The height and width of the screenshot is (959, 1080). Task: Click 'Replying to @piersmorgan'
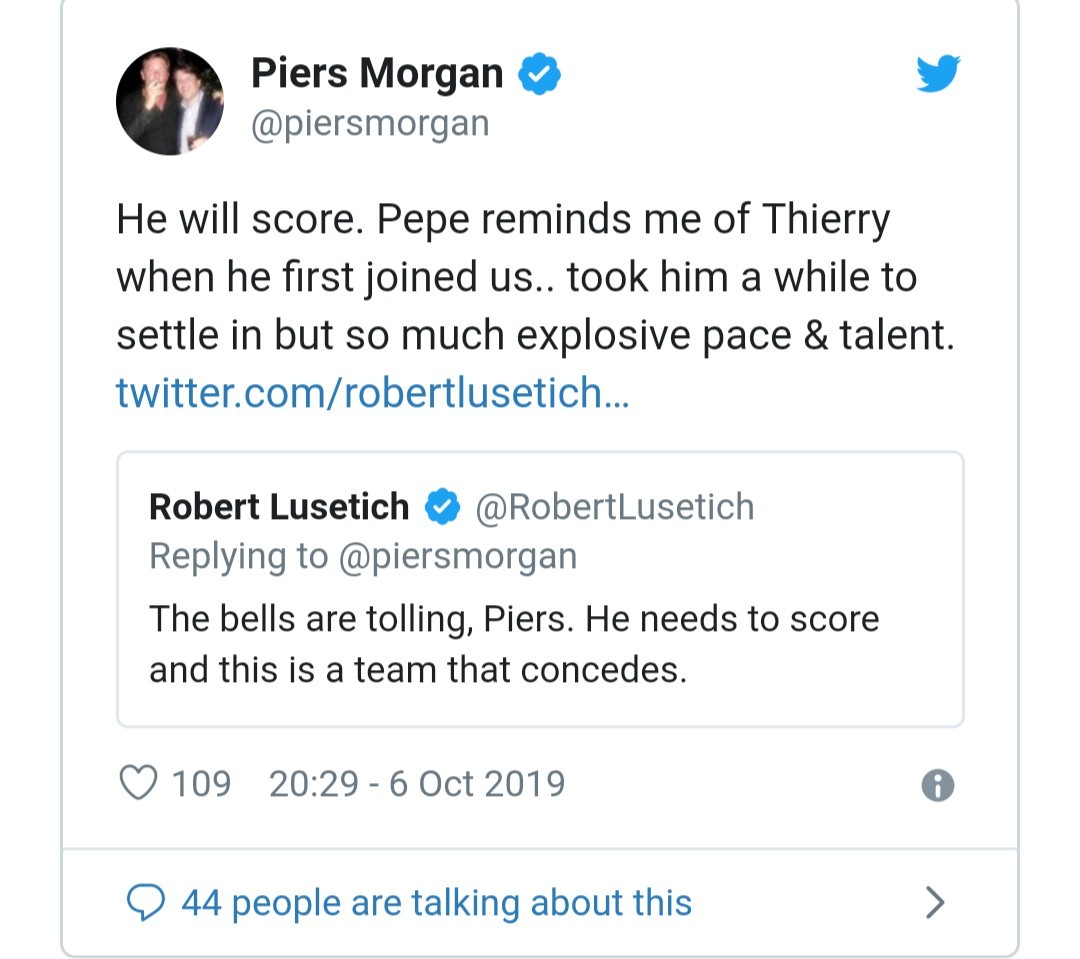pos(363,556)
